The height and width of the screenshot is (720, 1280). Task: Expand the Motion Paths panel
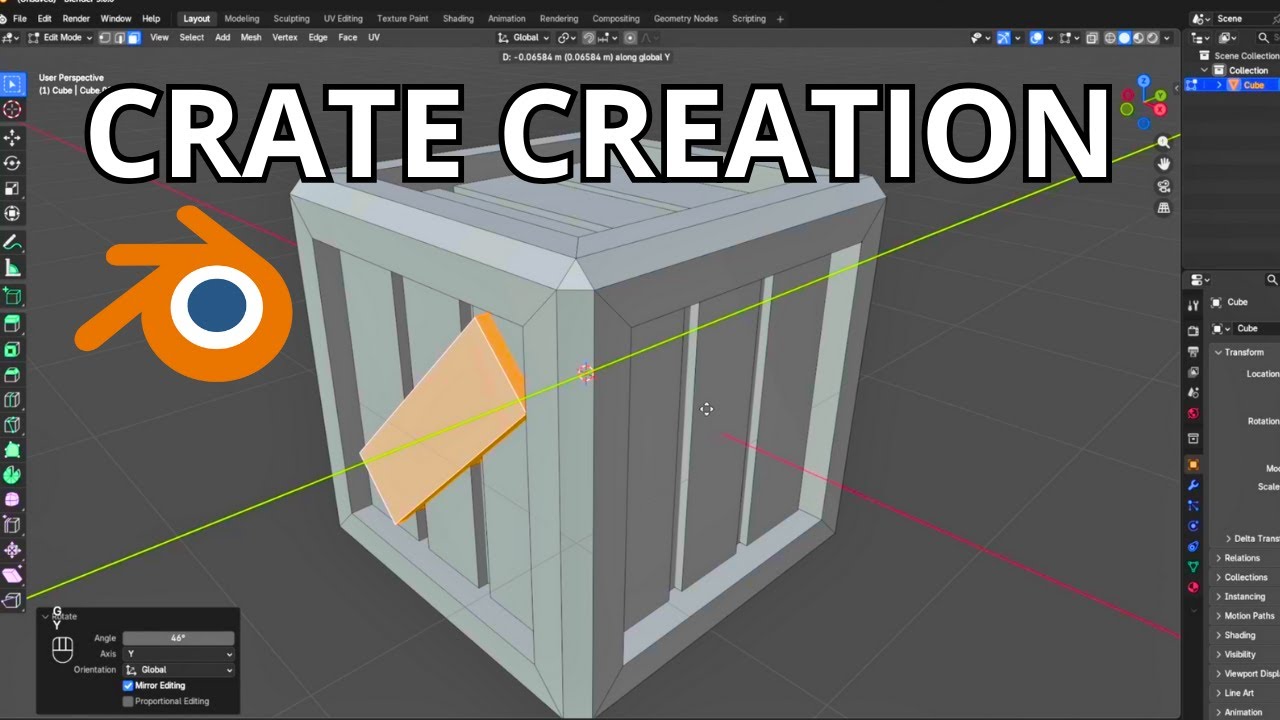pyautogui.click(x=1218, y=616)
